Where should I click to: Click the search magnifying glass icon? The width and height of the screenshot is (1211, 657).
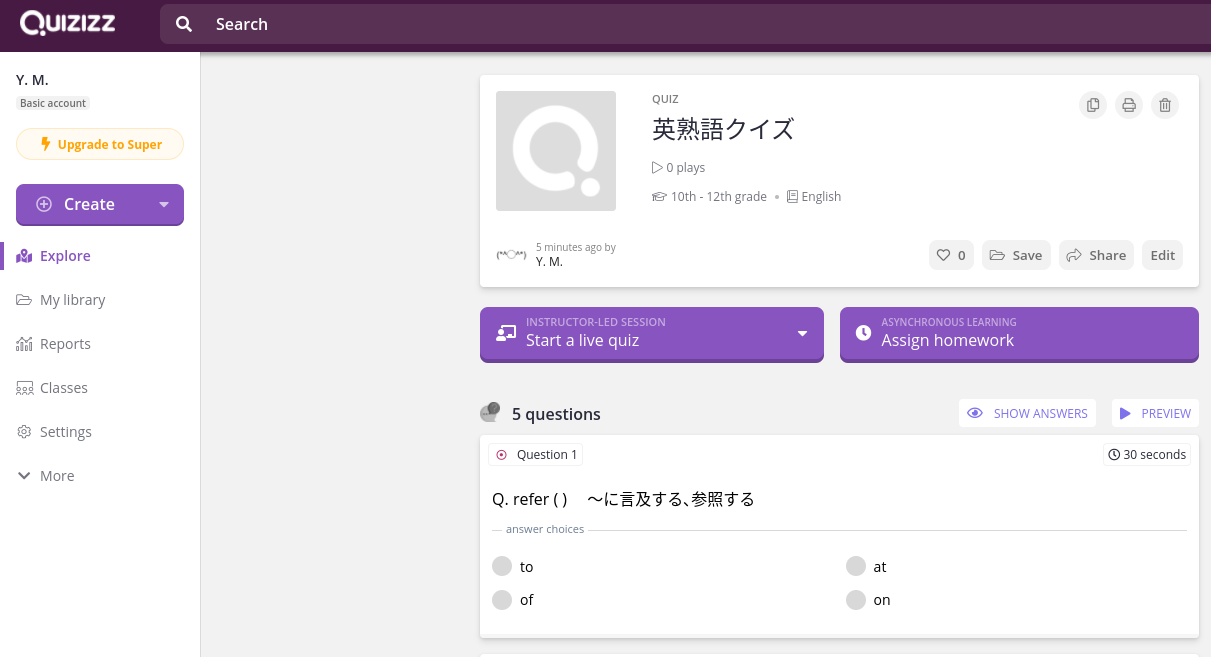[184, 23]
